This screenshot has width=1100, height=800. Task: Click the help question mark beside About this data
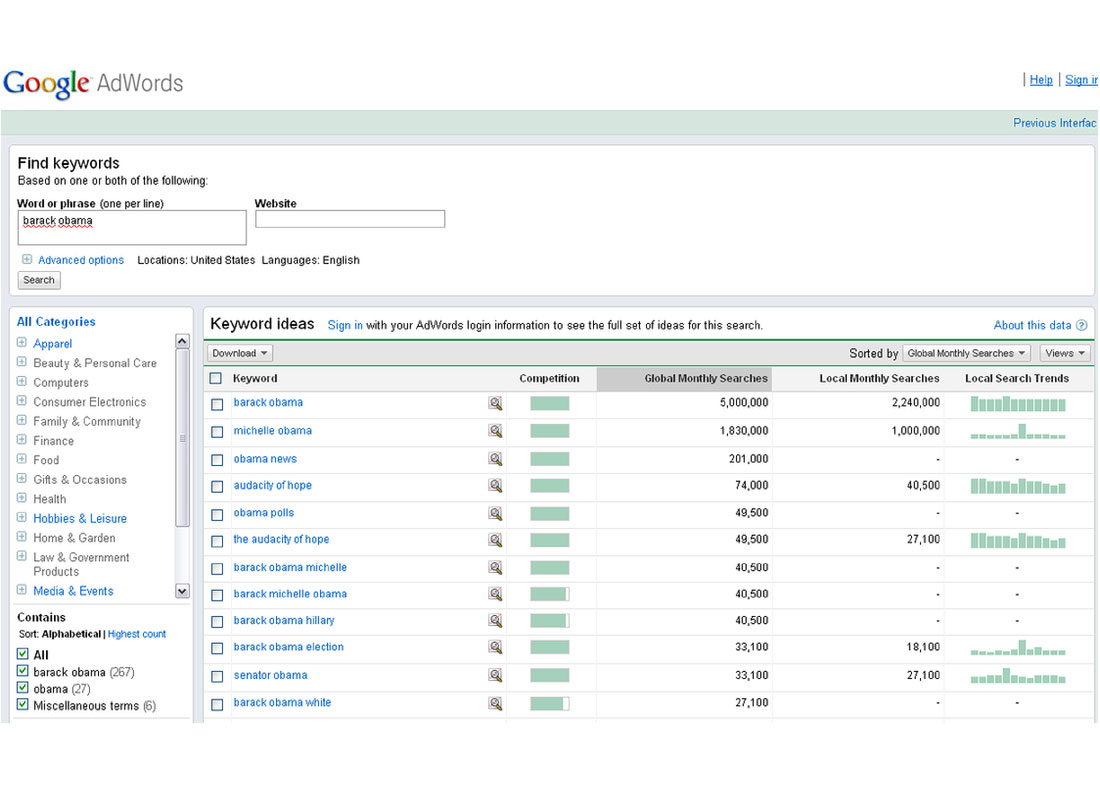[x=1082, y=326]
